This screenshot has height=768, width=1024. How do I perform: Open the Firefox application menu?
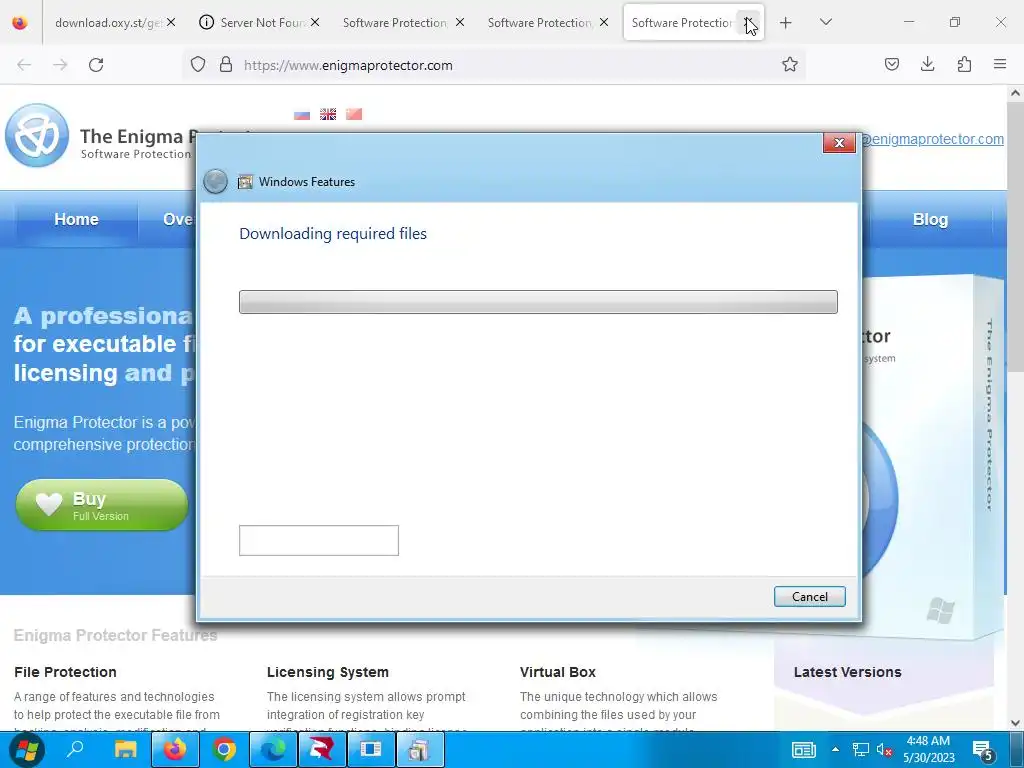pos(1000,64)
